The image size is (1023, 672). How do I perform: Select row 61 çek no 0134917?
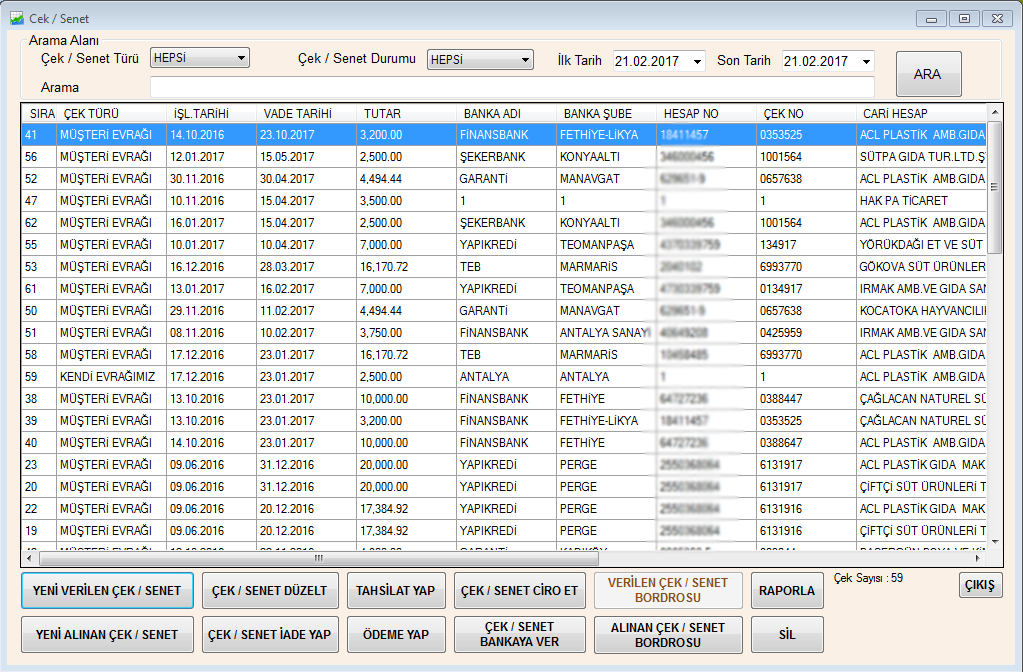click(806, 289)
